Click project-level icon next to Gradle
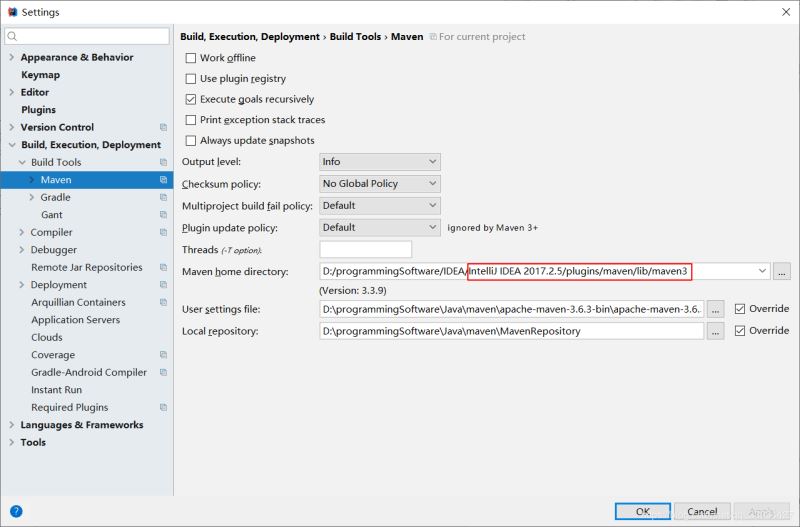 (163, 197)
